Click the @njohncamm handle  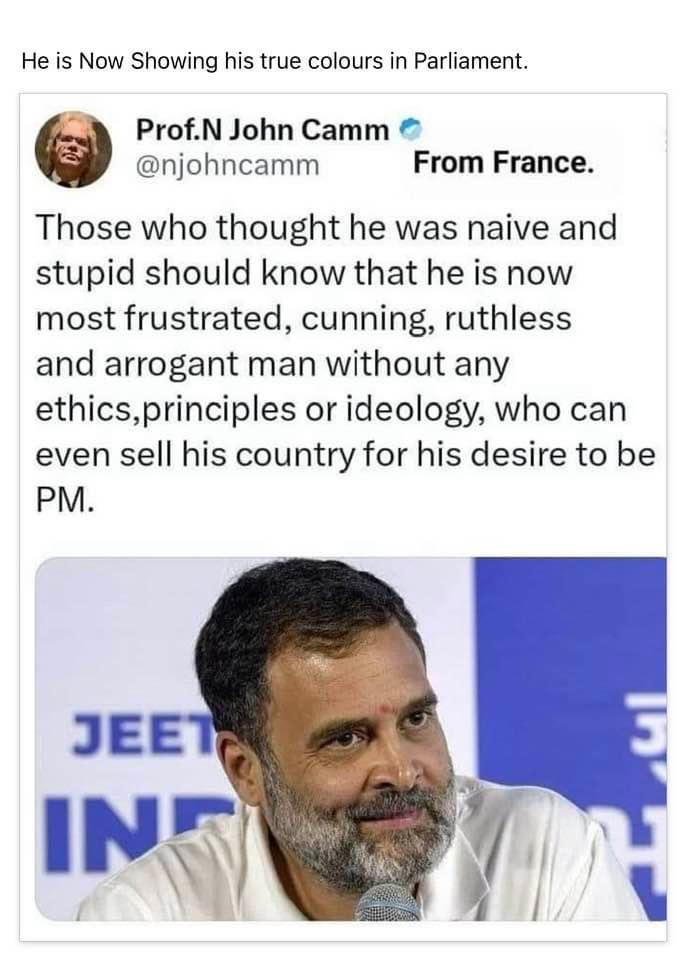227,163
